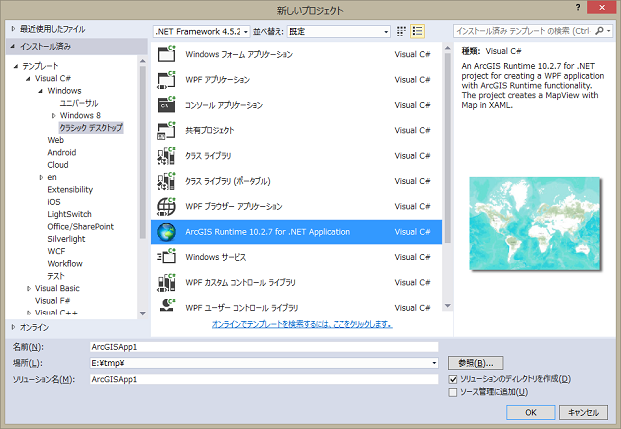Expand the Visual Basic tree node
The width and height of the screenshot is (621, 429).
(x=29, y=288)
